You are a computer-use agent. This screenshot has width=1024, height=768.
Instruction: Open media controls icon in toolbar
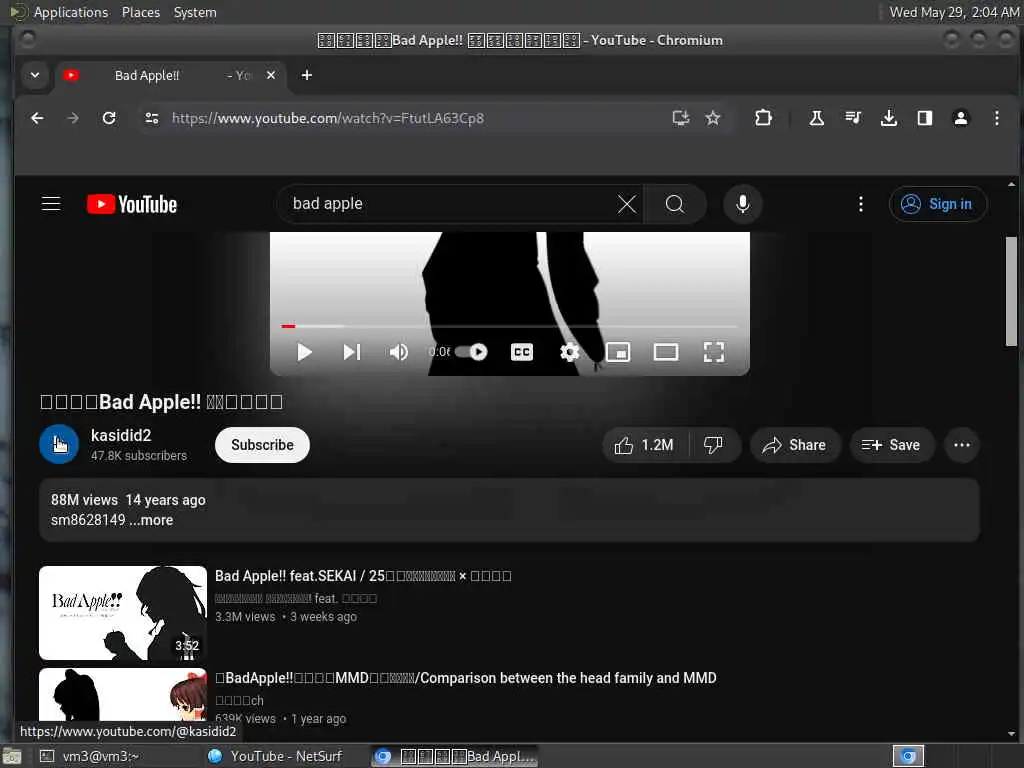pos(853,118)
